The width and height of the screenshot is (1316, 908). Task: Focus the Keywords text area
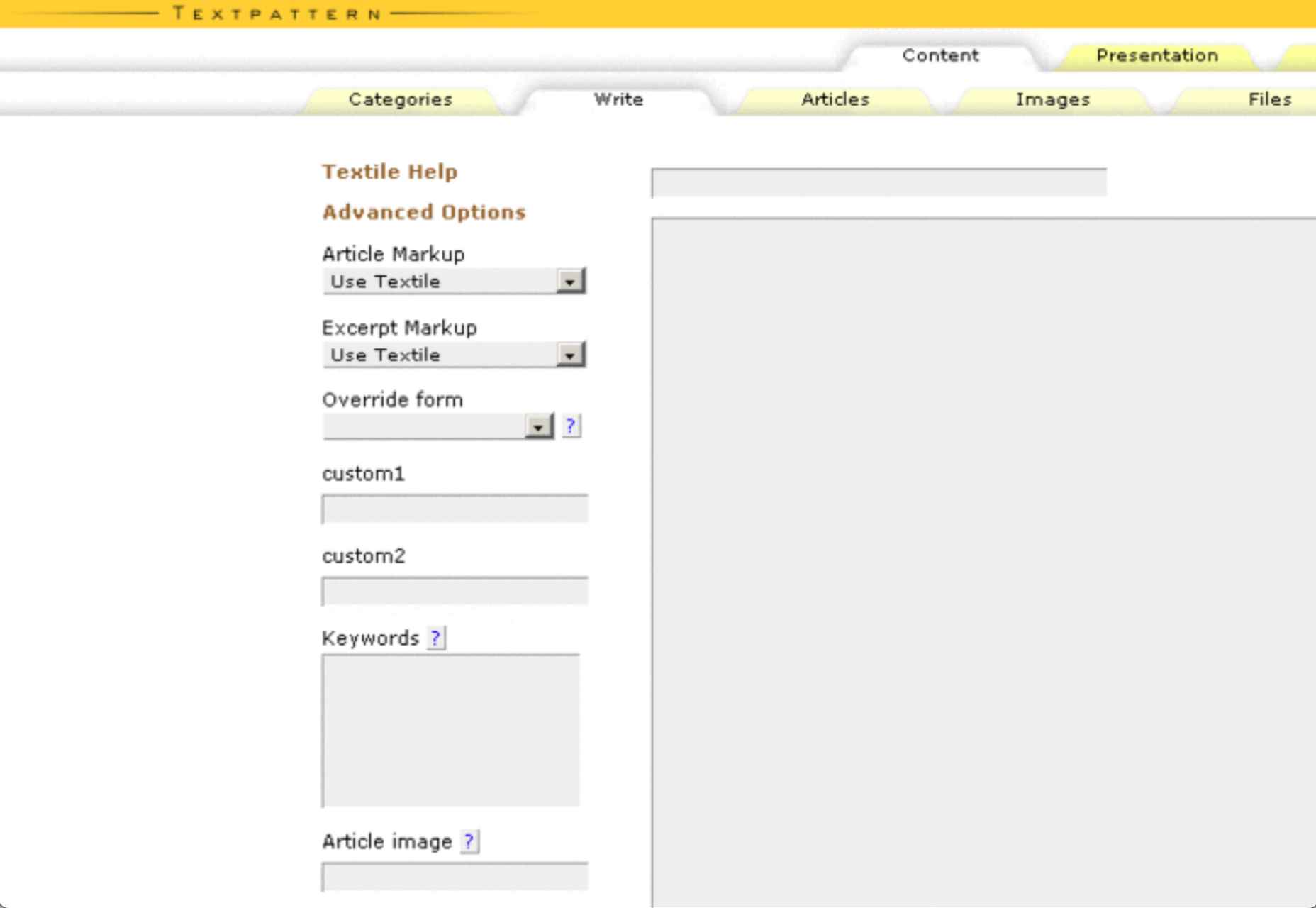pyautogui.click(x=451, y=730)
